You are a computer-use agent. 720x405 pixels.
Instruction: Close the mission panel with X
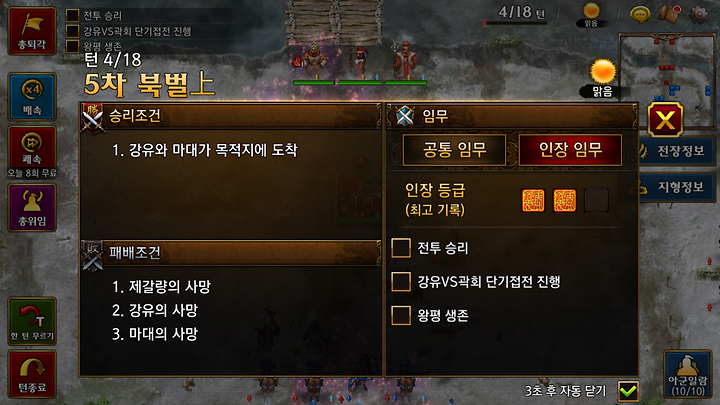[665, 120]
